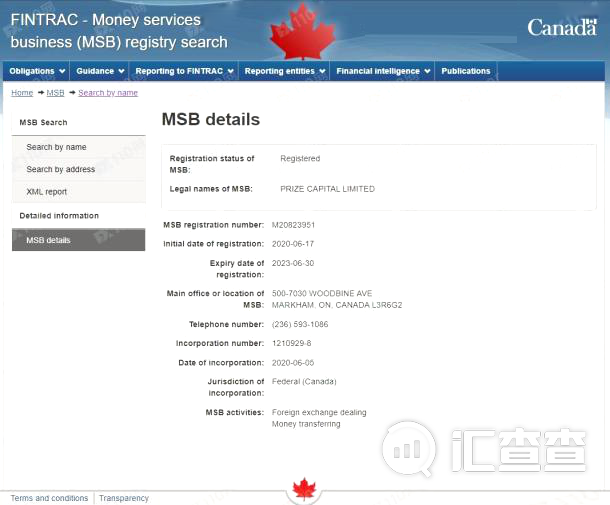Click registration number M20823951

[293, 225]
